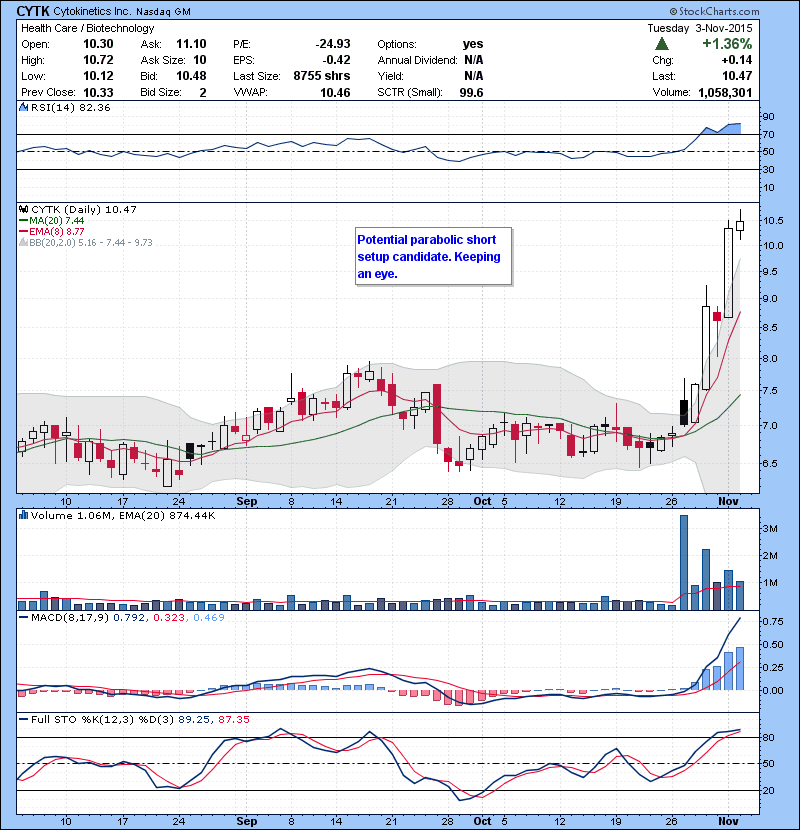Click the stochastic %D value 87.35

pyautogui.click(x=233, y=719)
